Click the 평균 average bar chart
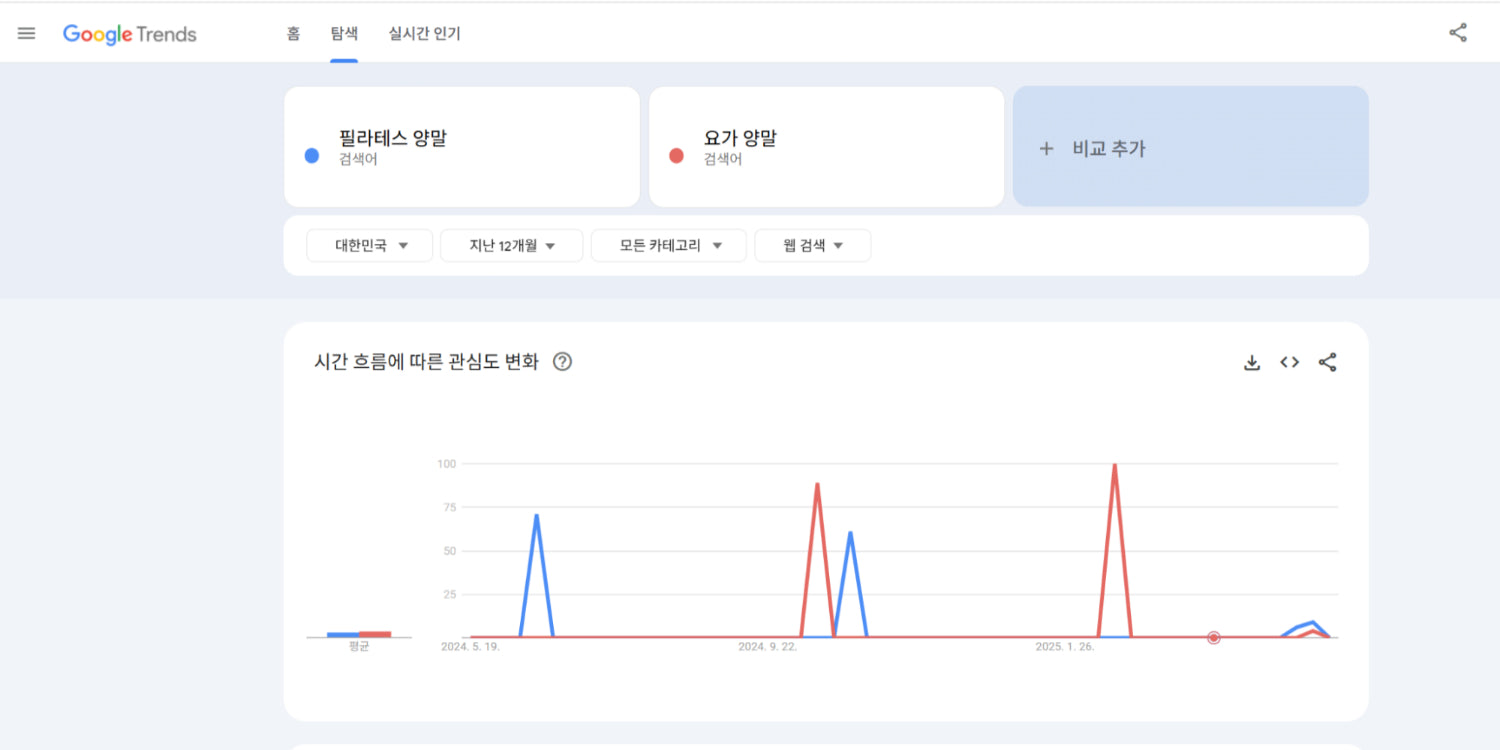1500x750 pixels. point(359,634)
